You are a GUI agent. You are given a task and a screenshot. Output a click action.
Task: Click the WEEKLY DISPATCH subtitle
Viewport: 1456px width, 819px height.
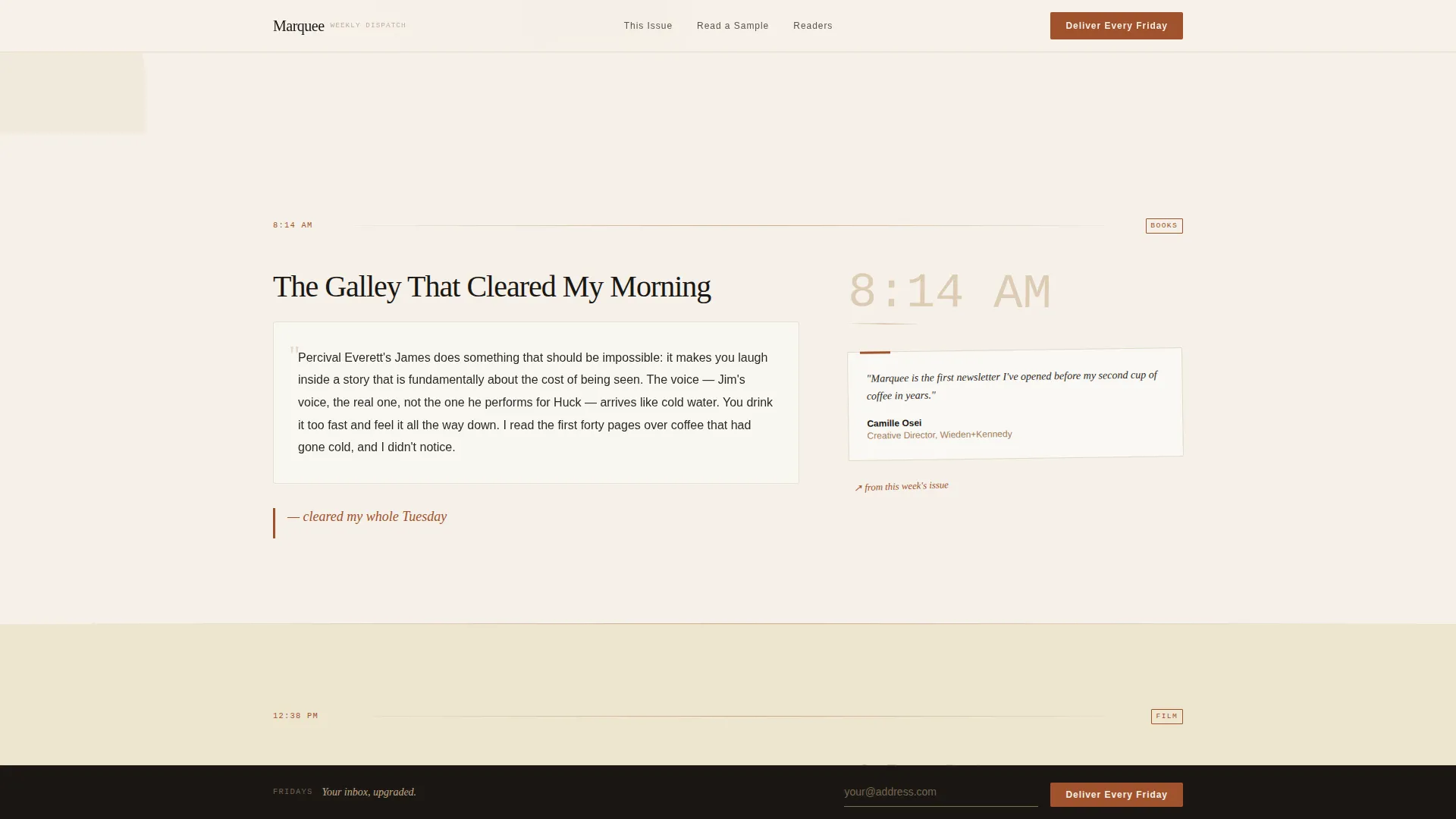click(368, 25)
